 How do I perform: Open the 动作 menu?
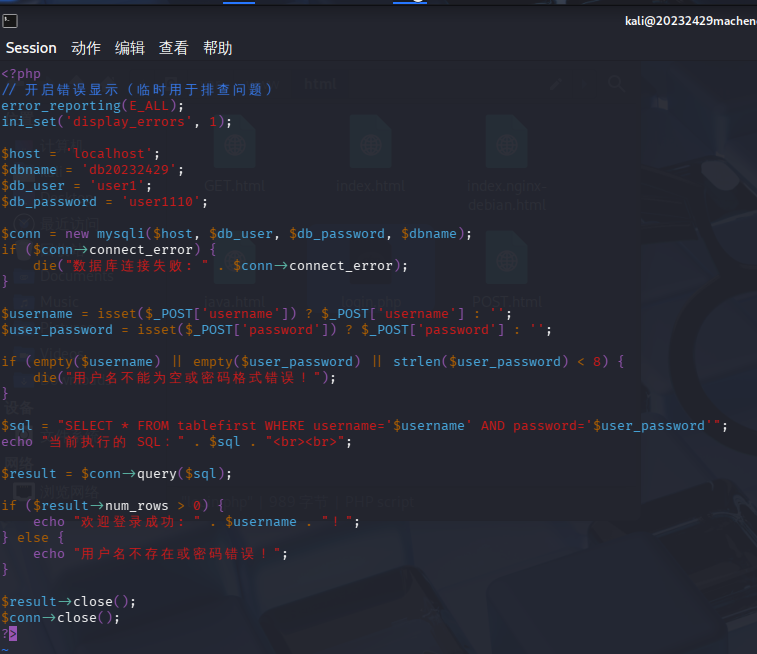click(86, 48)
